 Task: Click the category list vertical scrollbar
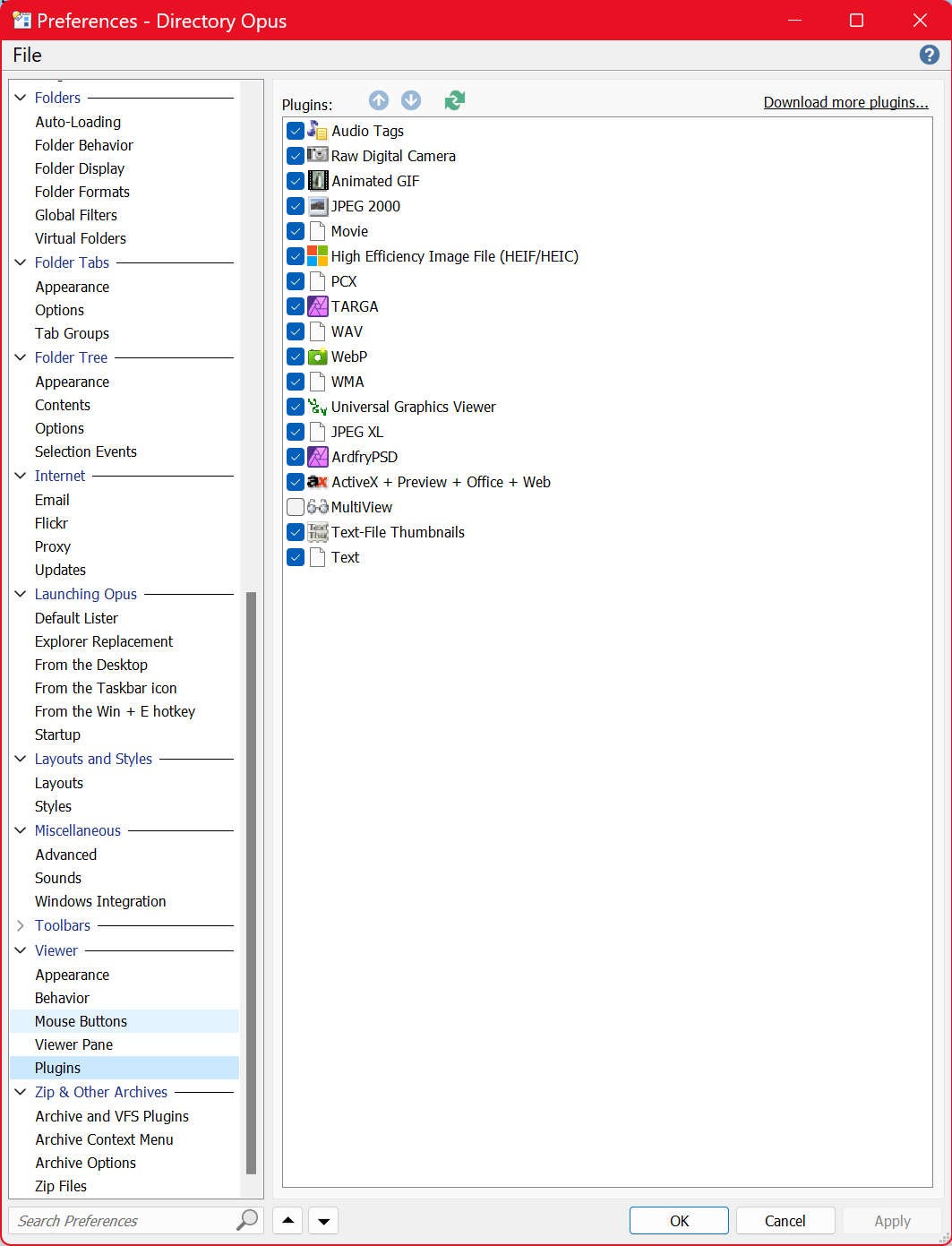[x=252, y=882]
